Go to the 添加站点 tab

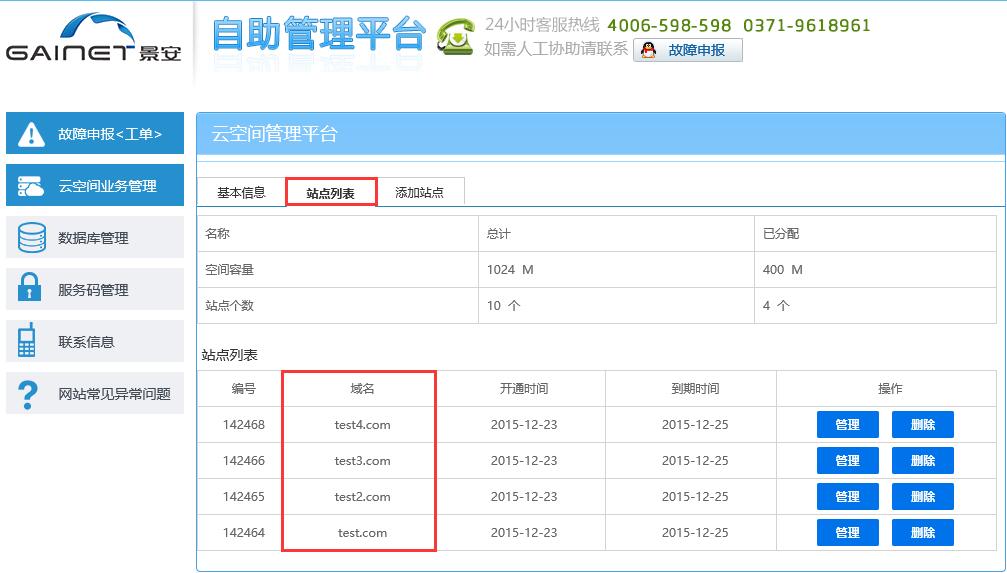click(x=419, y=193)
